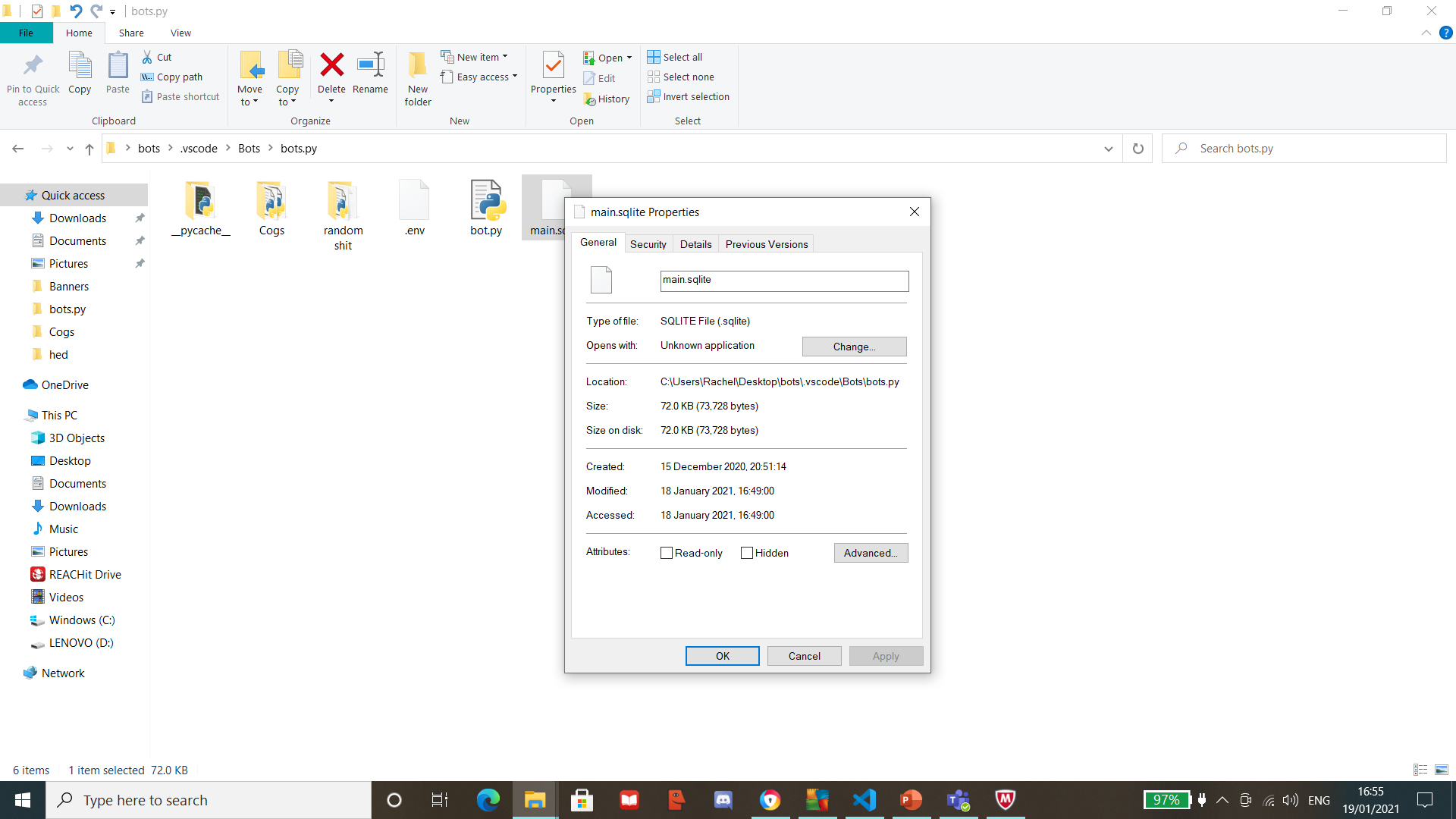
Task: Click the Delete ribbon icon
Action: coord(331,72)
